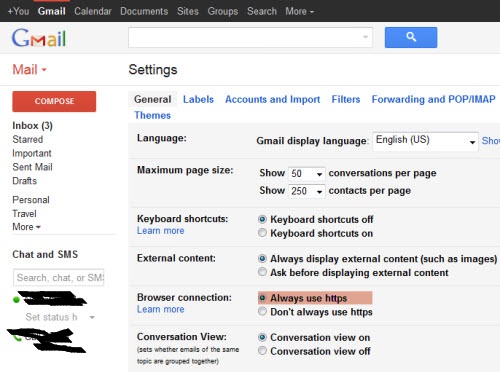This screenshot has width=500, height=372.
Task: Click the +You link in top bar
Action: pyautogui.click(x=18, y=11)
